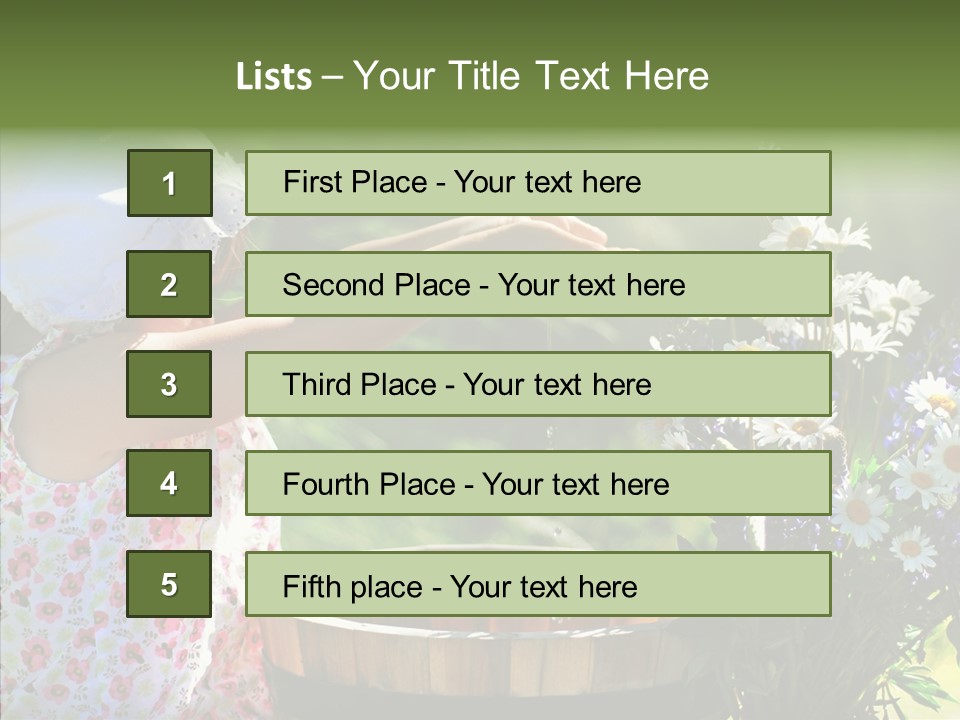Select the number 2 square
The height and width of the screenshot is (720, 960).
pos(169,284)
